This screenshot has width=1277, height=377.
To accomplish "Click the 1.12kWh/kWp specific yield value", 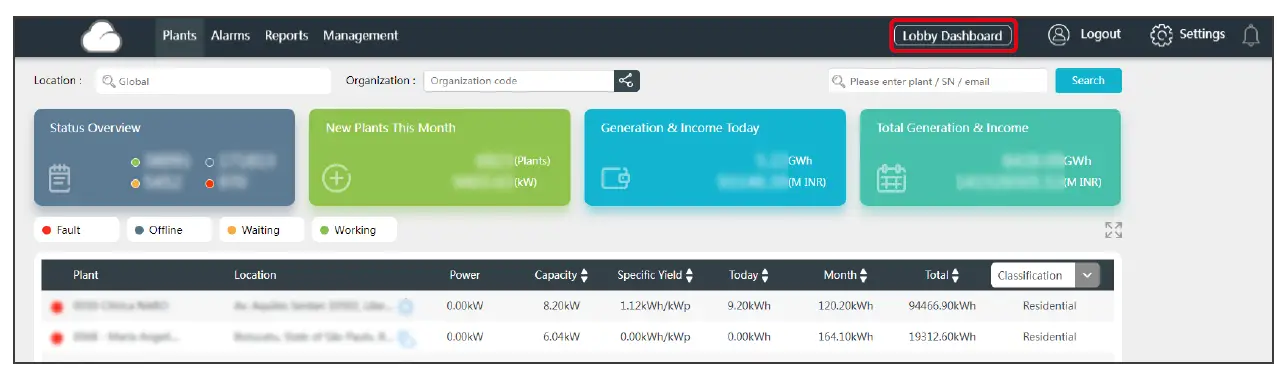I will coord(654,306).
